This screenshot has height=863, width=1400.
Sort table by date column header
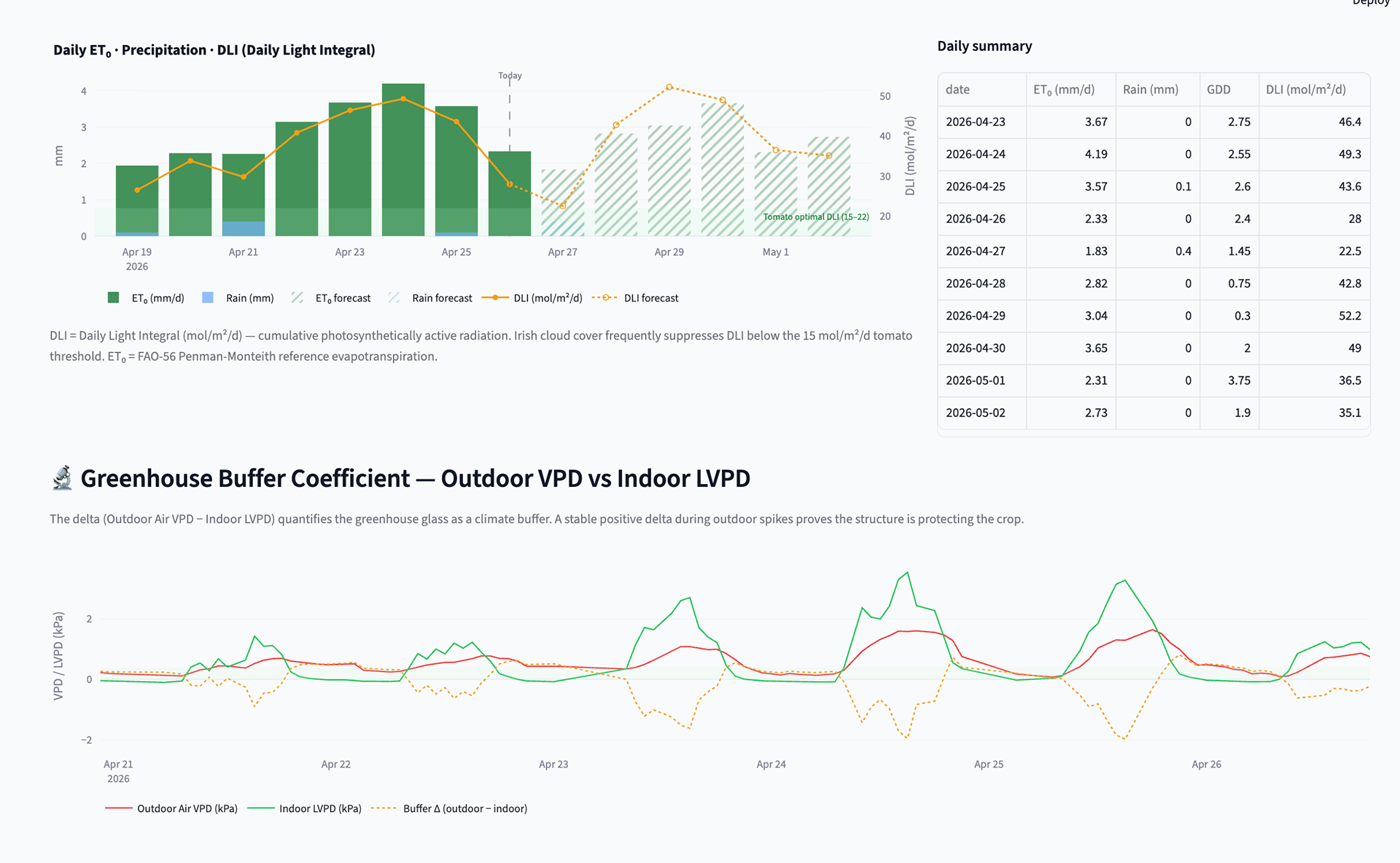click(x=957, y=90)
